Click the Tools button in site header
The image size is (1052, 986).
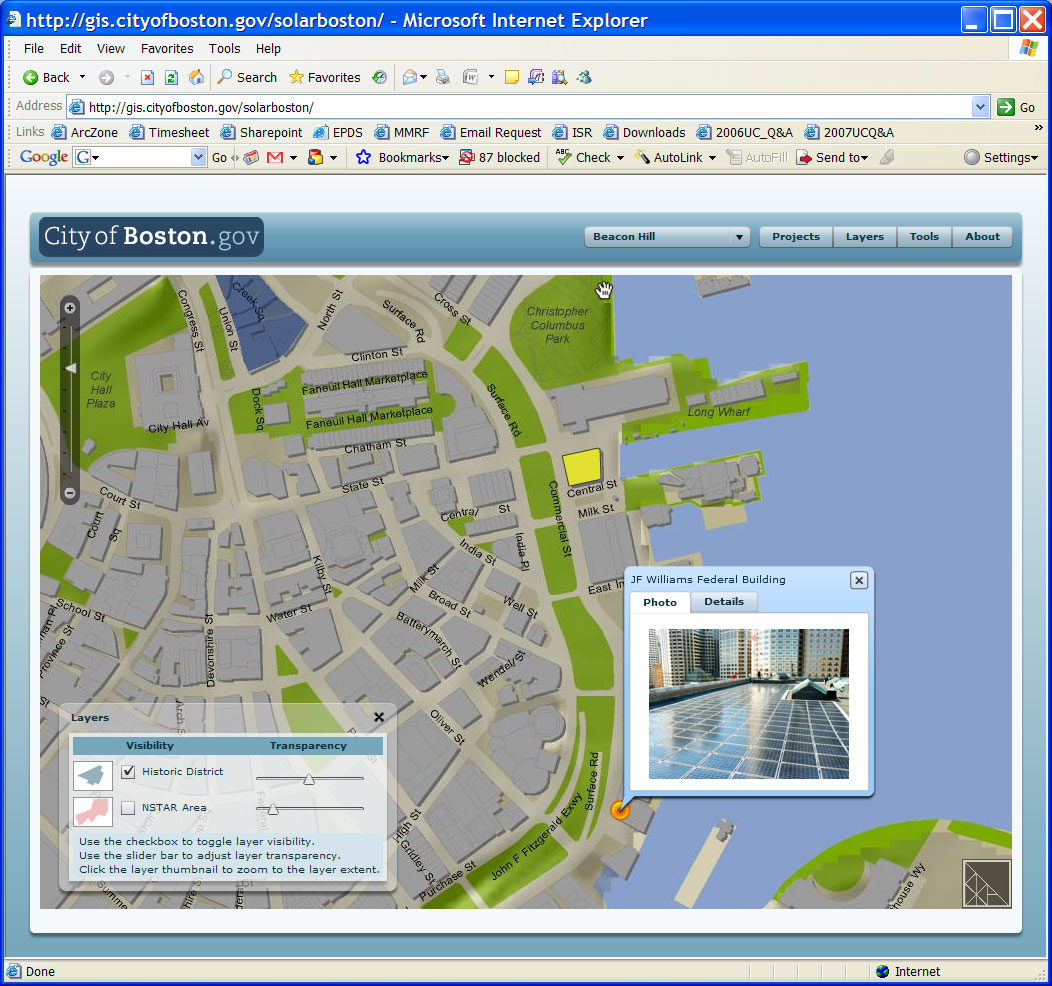click(x=924, y=237)
